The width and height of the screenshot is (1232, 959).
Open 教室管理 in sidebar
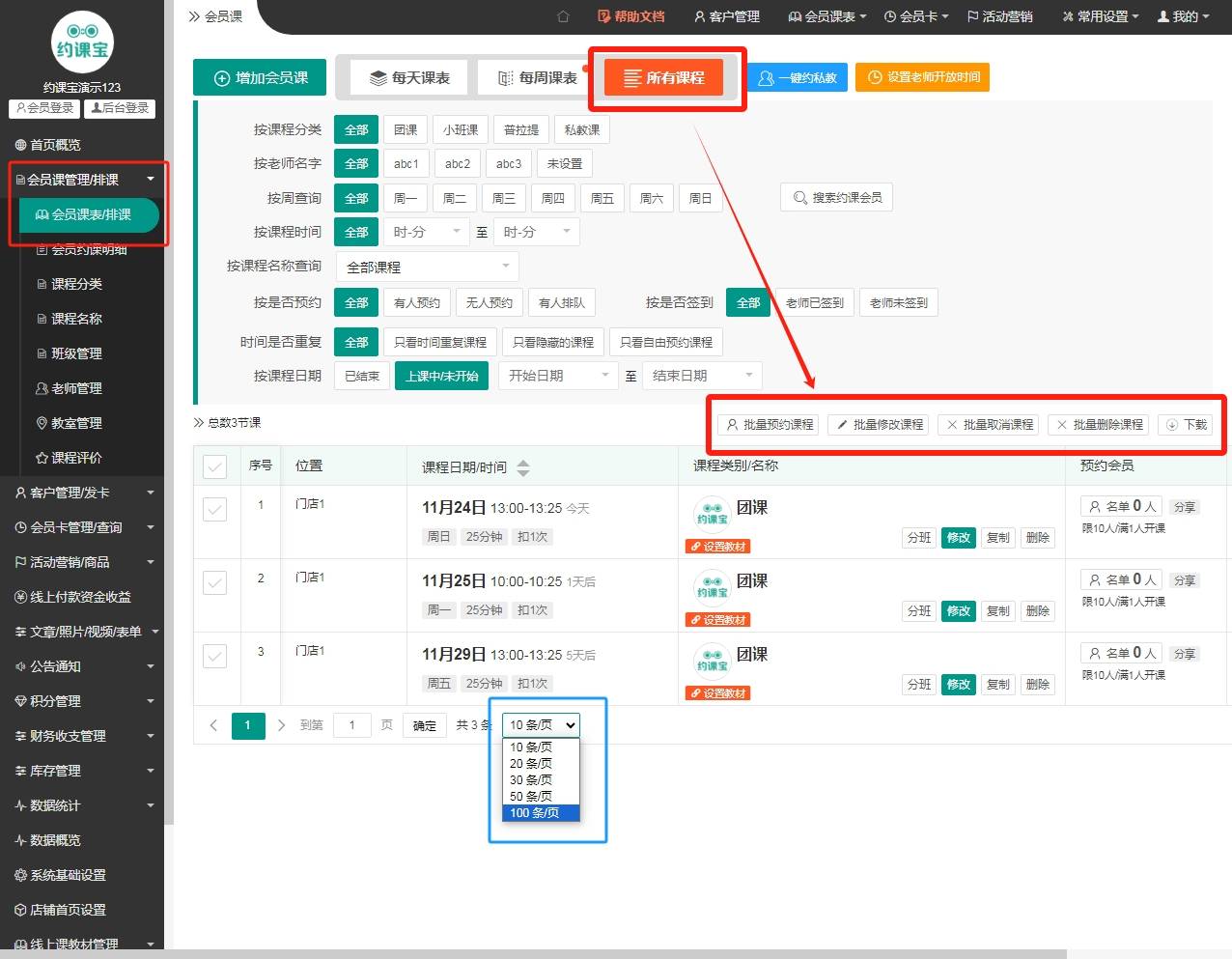68,423
